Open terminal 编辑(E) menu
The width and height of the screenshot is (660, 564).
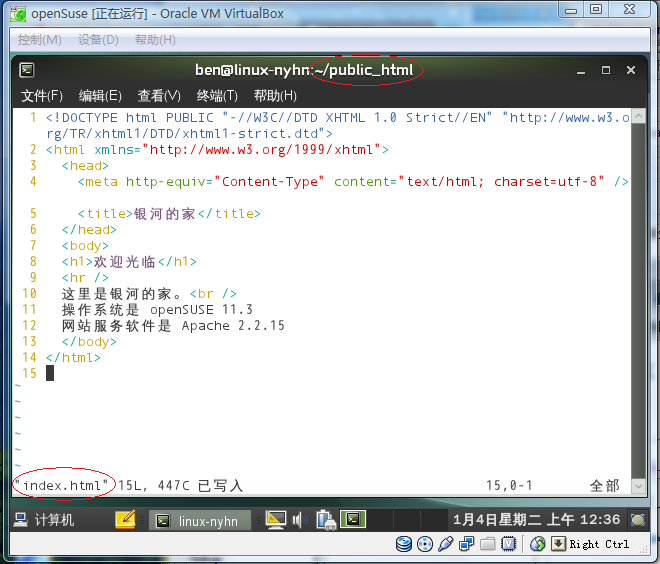(x=100, y=96)
